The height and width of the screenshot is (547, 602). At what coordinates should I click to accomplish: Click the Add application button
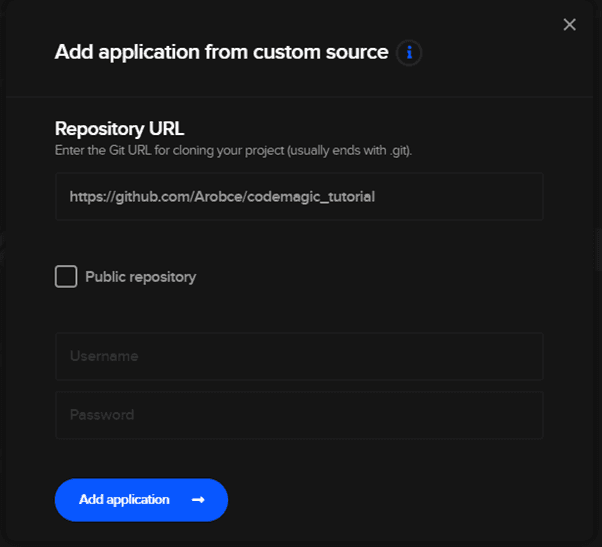click(x=141, y=500)
